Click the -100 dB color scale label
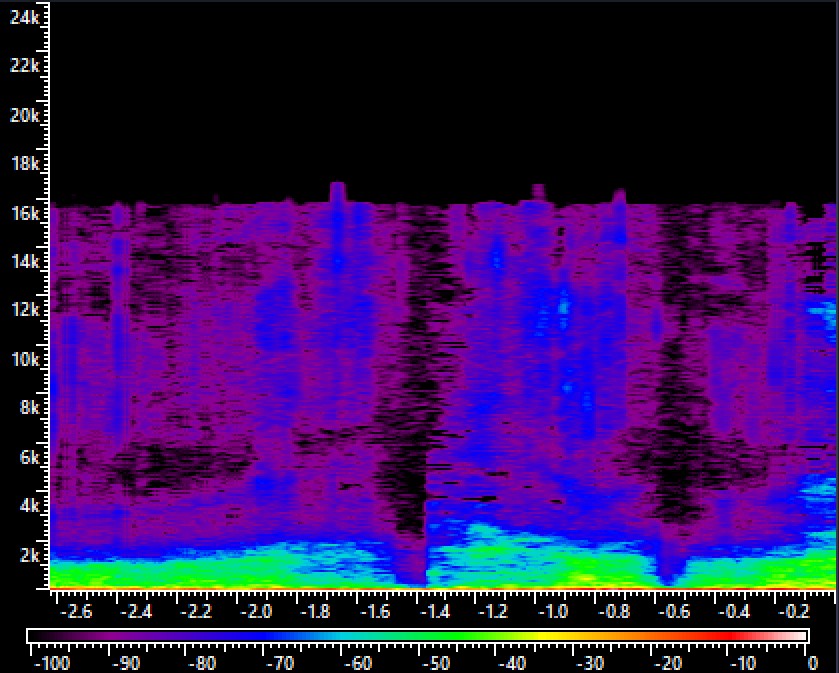The width and height of the screenshot is (839, 673). [x=52, y=664]
